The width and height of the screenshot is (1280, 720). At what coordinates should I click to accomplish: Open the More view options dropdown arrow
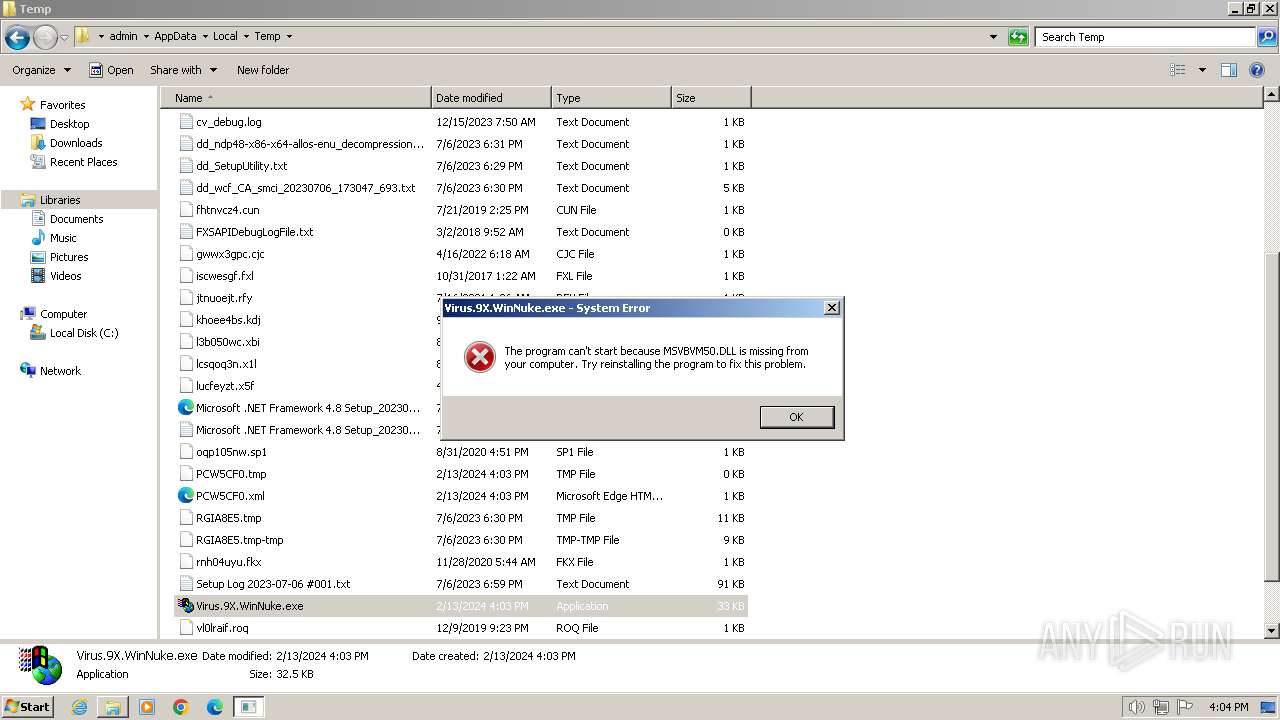pyautogui.click(x=1202, y=70)
